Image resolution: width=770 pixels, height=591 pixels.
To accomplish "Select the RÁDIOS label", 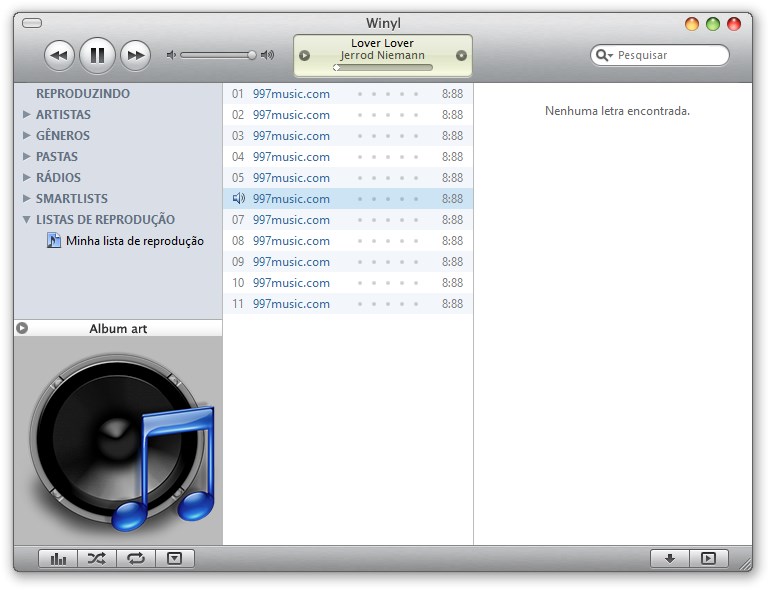I will [x=58, y=177].
